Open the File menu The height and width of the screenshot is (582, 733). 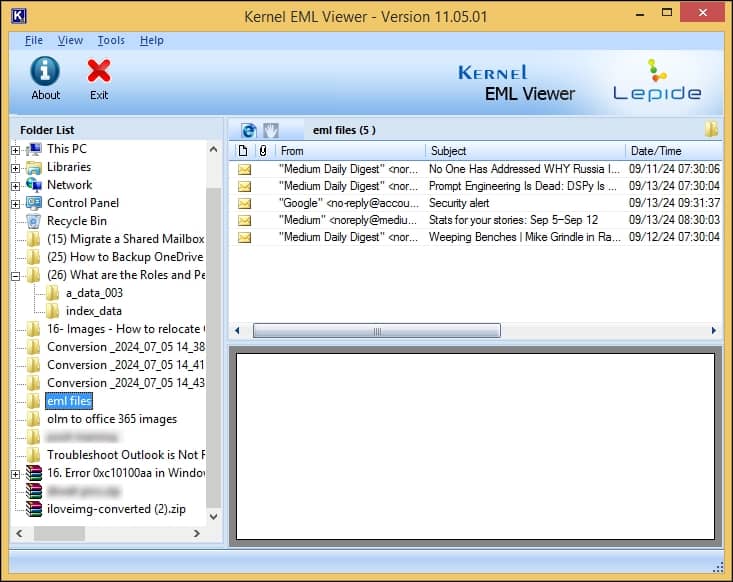34,41
